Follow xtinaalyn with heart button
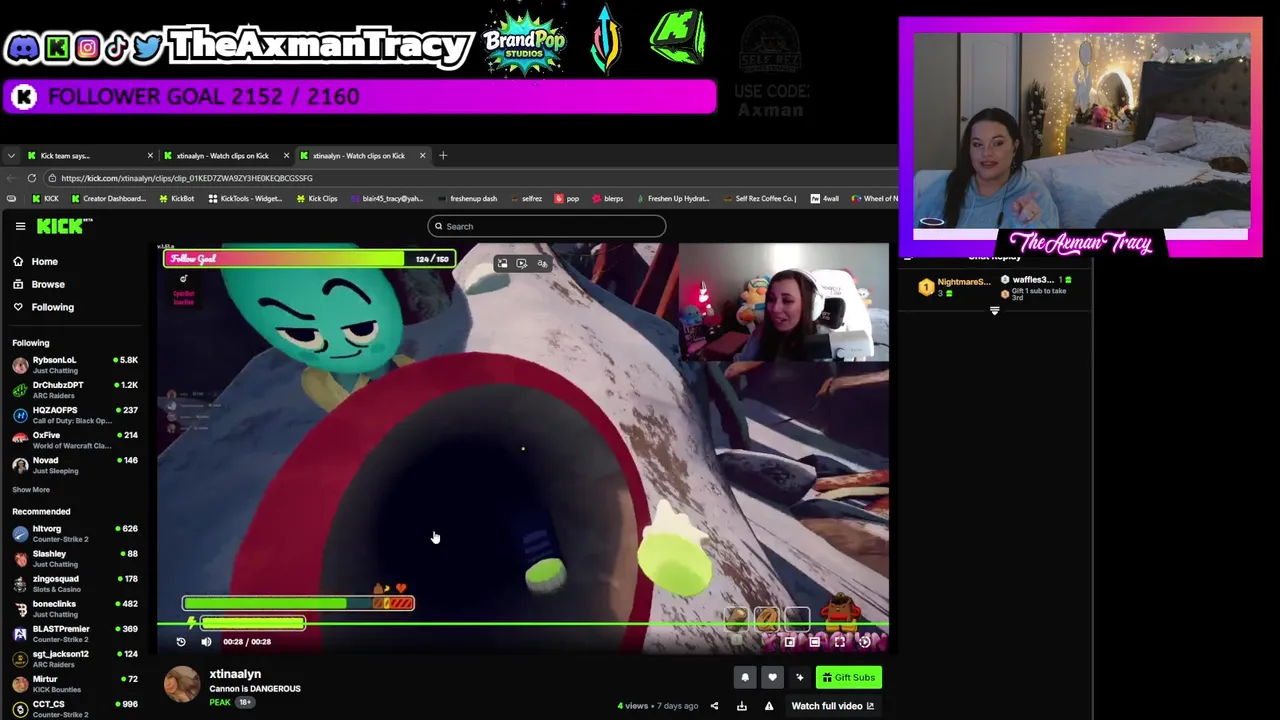 click(772, 678)
